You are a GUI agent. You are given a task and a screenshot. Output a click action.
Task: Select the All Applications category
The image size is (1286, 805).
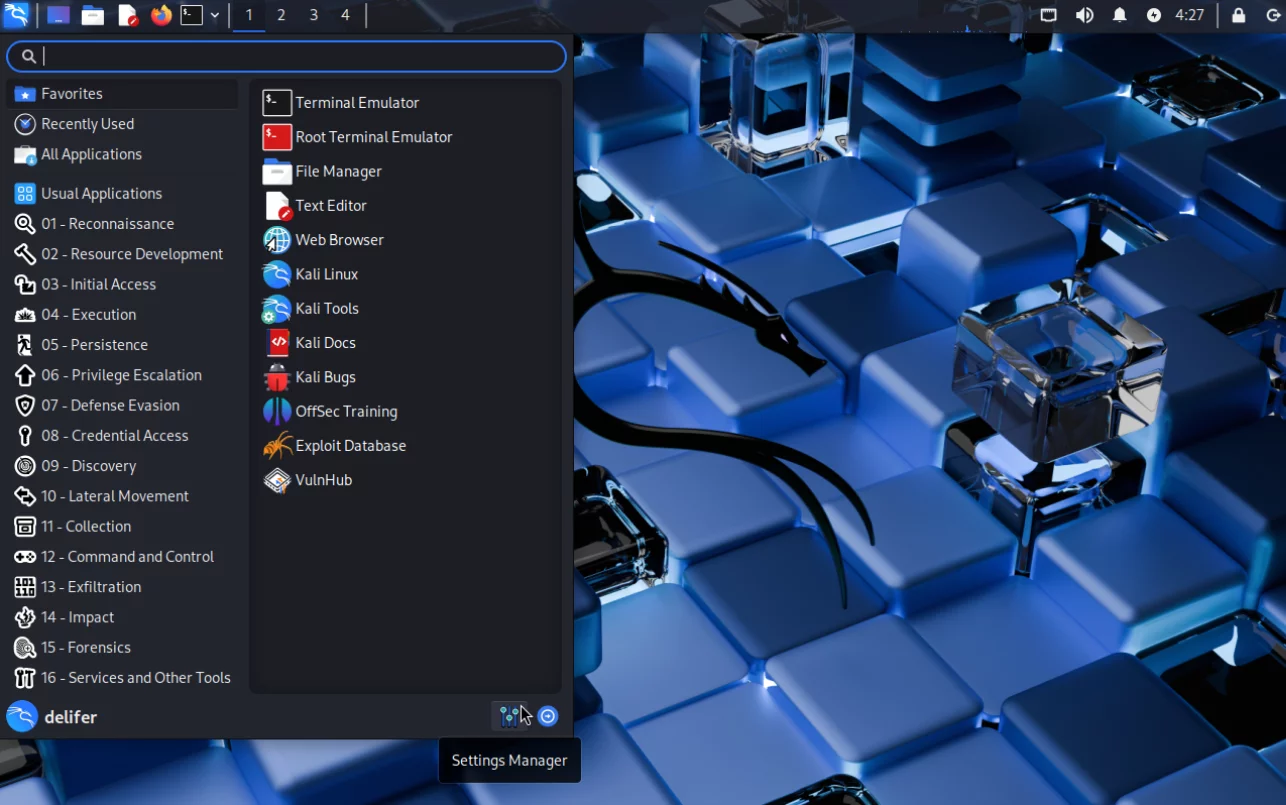point(91,154)
